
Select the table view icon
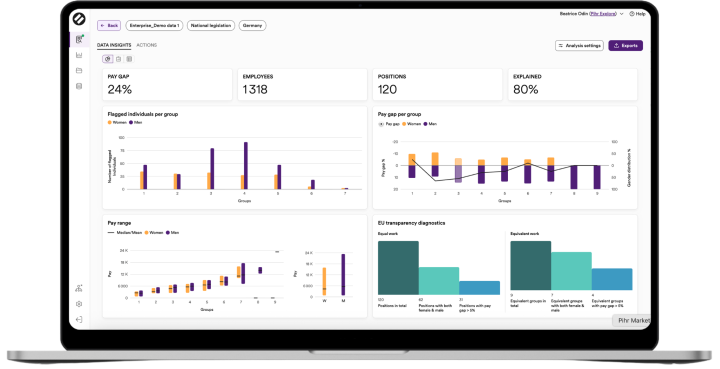click(x=129, y=59)
